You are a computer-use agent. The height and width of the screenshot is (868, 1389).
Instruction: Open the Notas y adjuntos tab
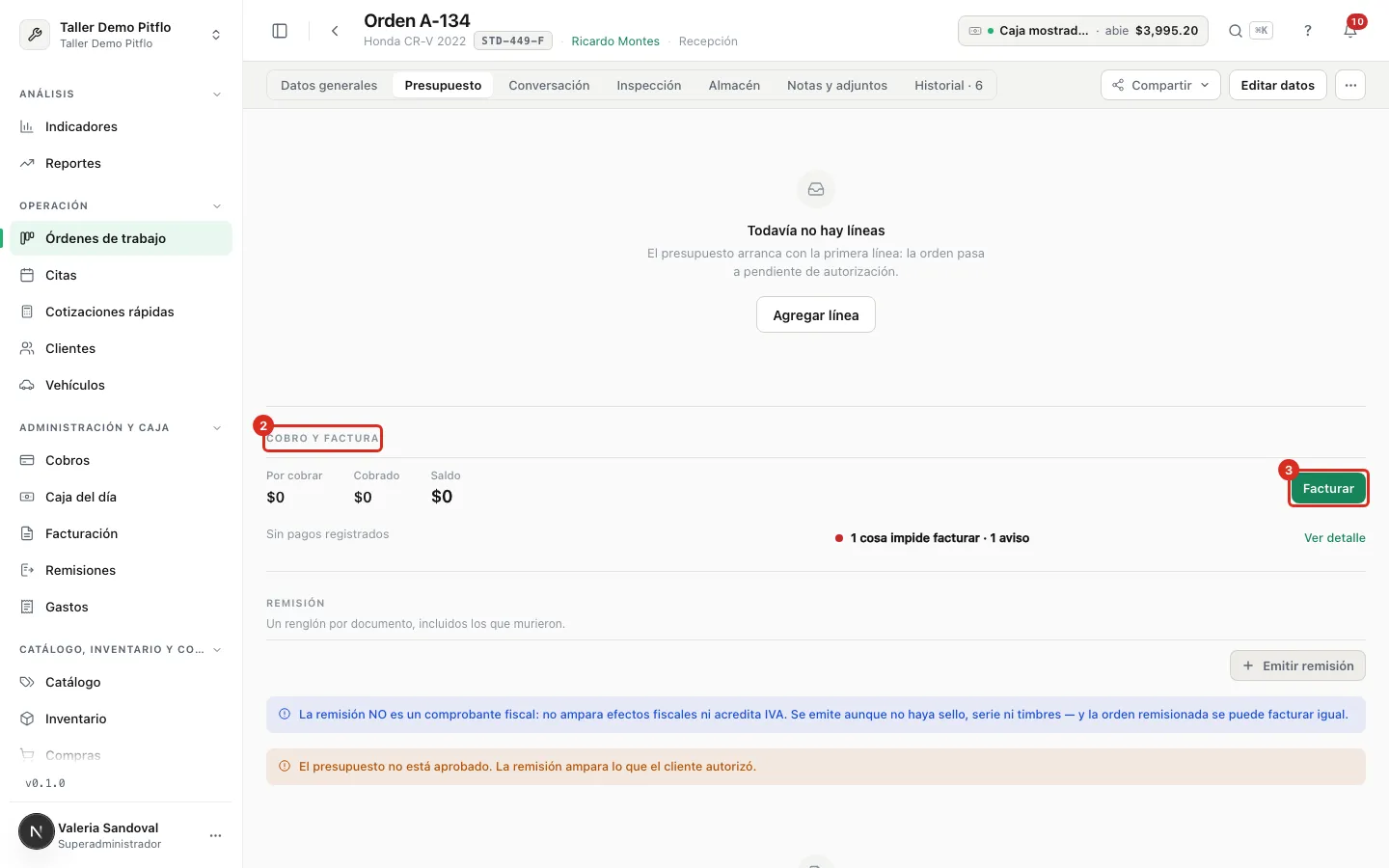click(x=837, y=85)
